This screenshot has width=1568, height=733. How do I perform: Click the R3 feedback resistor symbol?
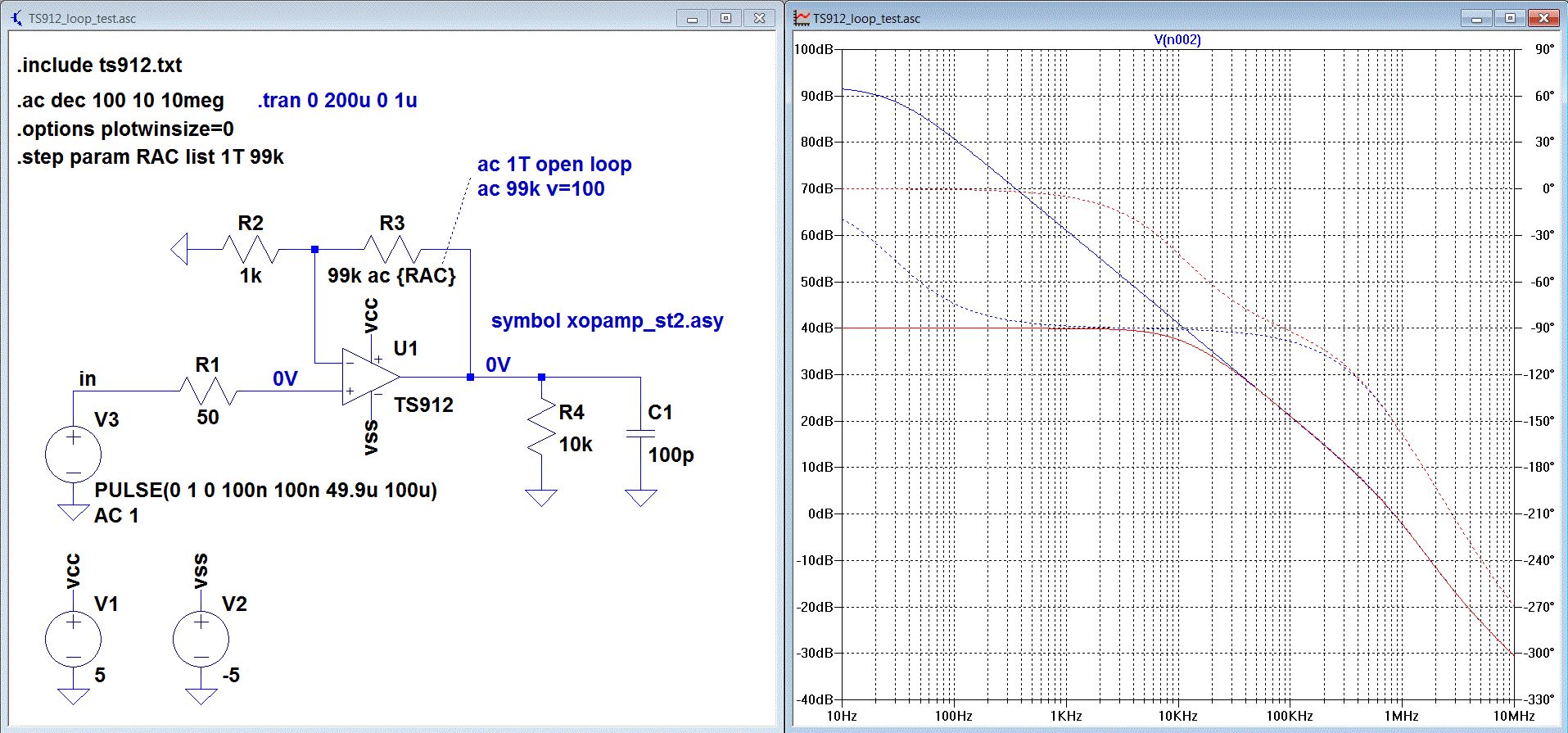pos(391,249)
